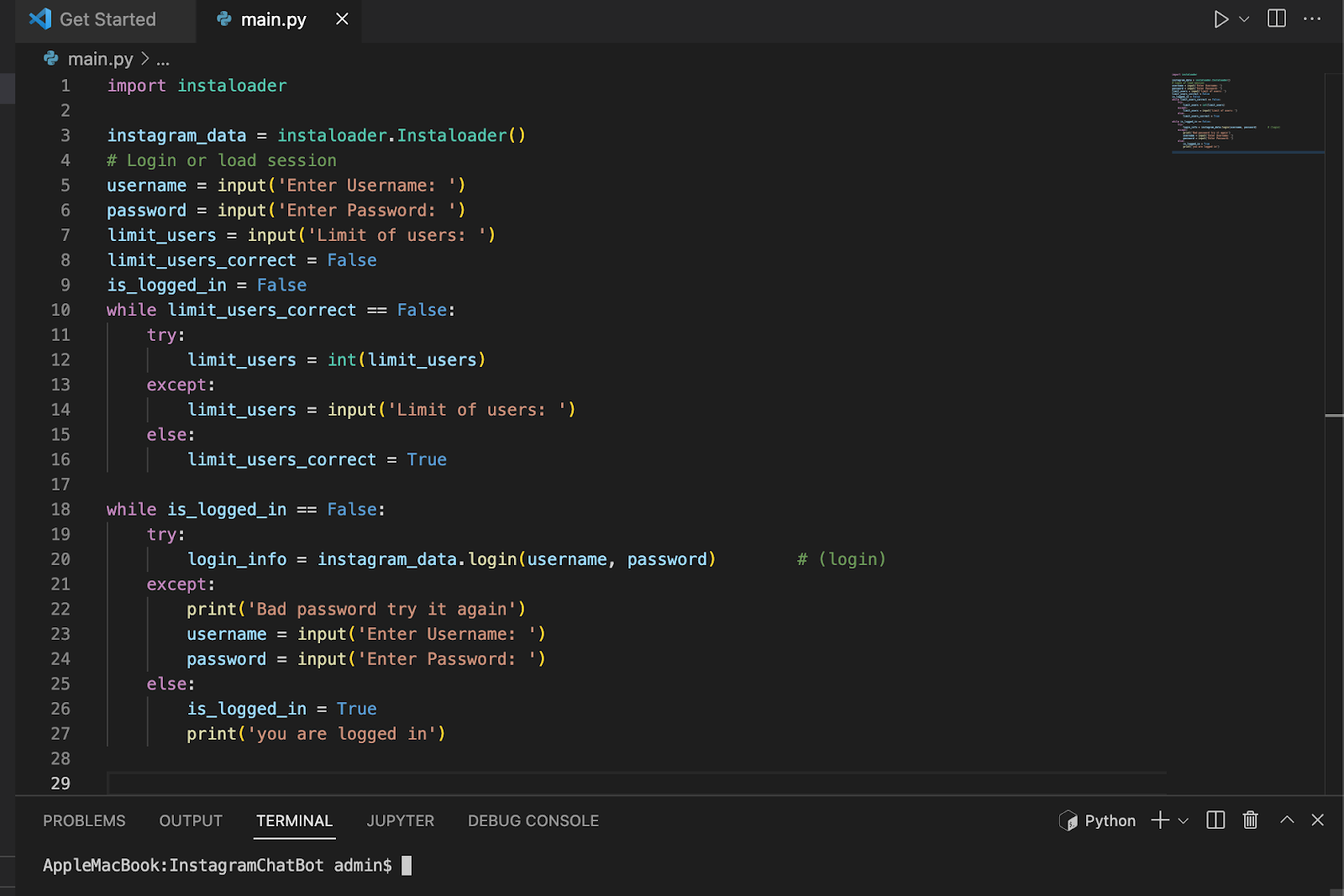Screen dimensions: 1344x896
Task: Open the PROBLEMS panel tab
Action: click(84, 820)
